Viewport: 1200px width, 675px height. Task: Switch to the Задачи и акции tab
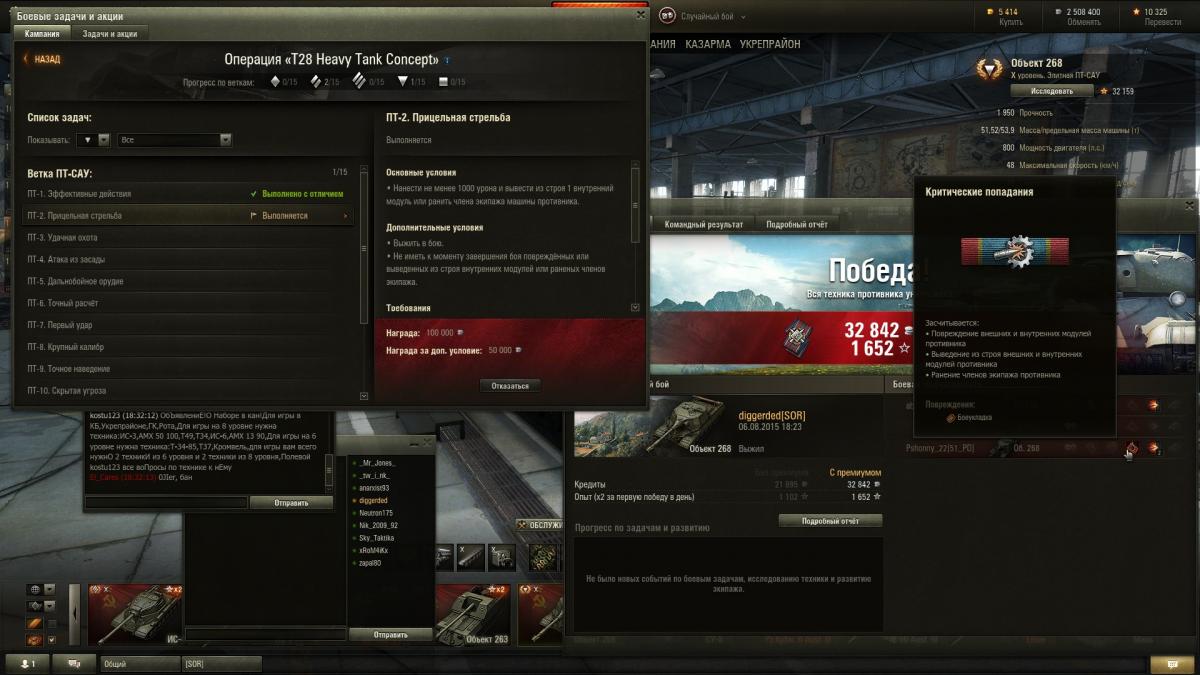pos(110,33)
